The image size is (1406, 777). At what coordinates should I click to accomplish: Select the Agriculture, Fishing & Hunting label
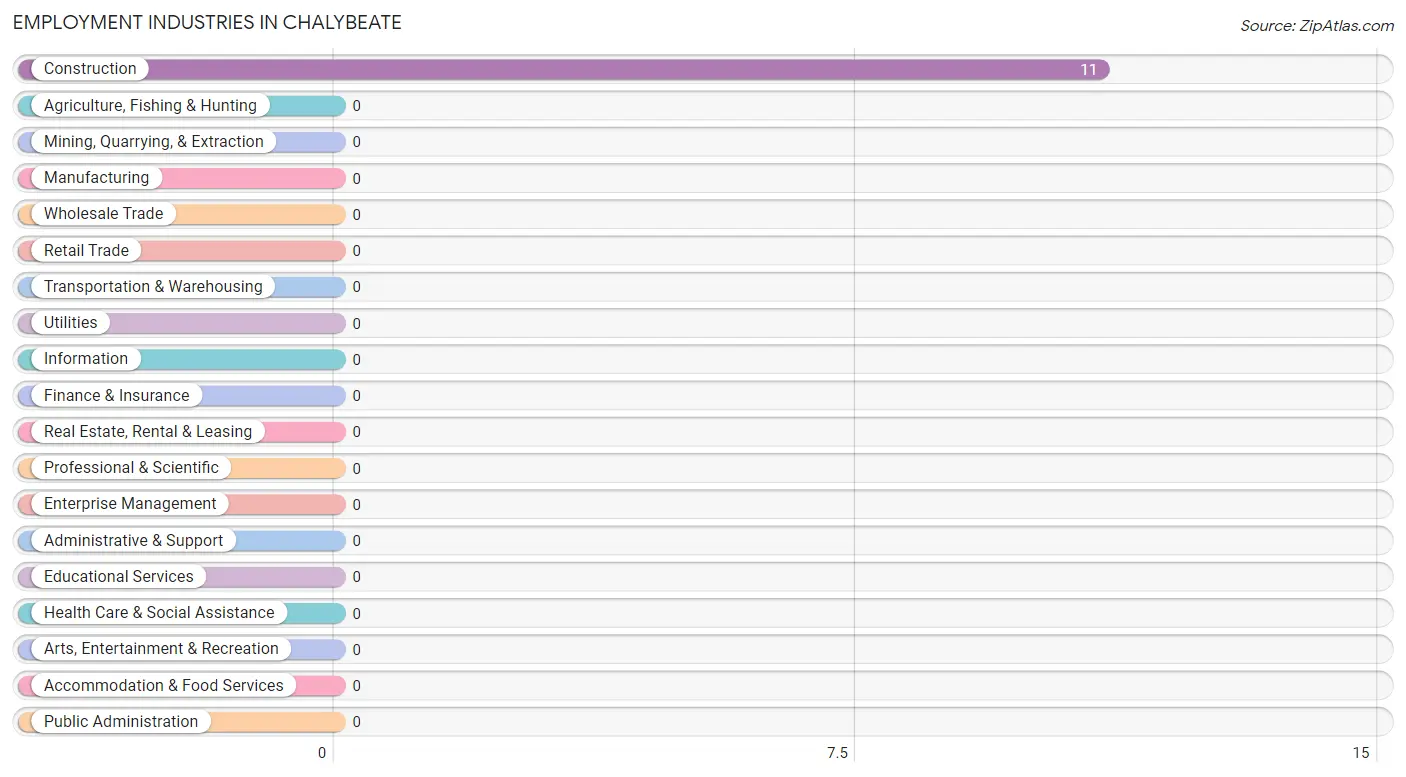tap(150, 105)
